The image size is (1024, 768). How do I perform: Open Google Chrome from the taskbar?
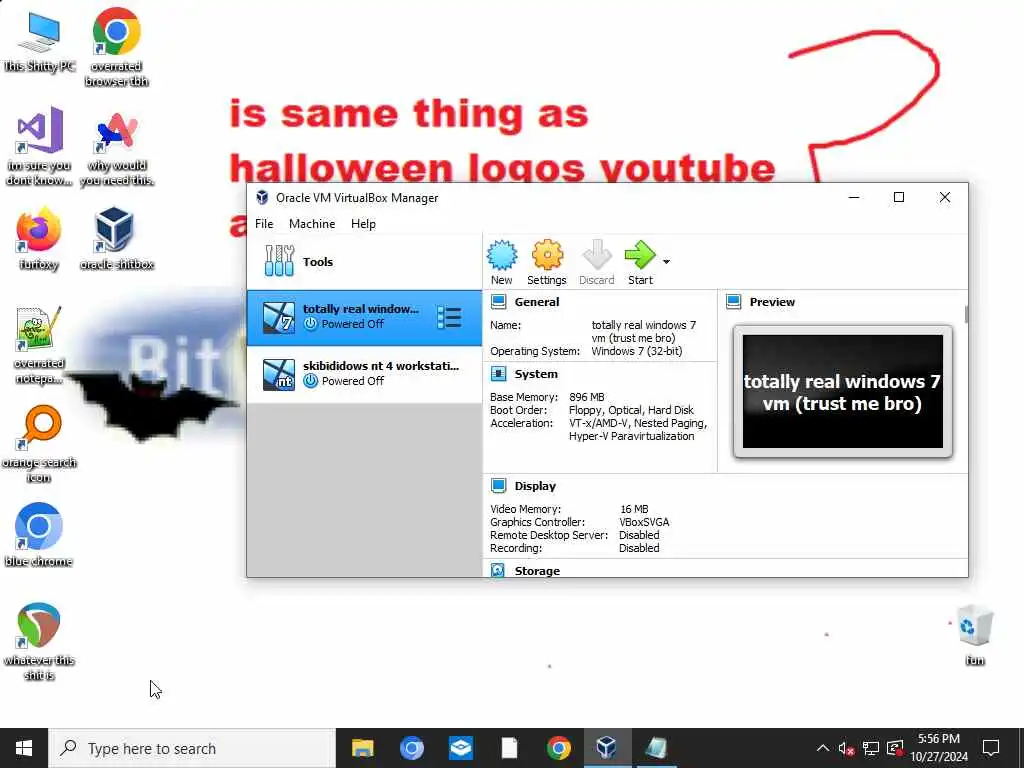coord(558,748)
